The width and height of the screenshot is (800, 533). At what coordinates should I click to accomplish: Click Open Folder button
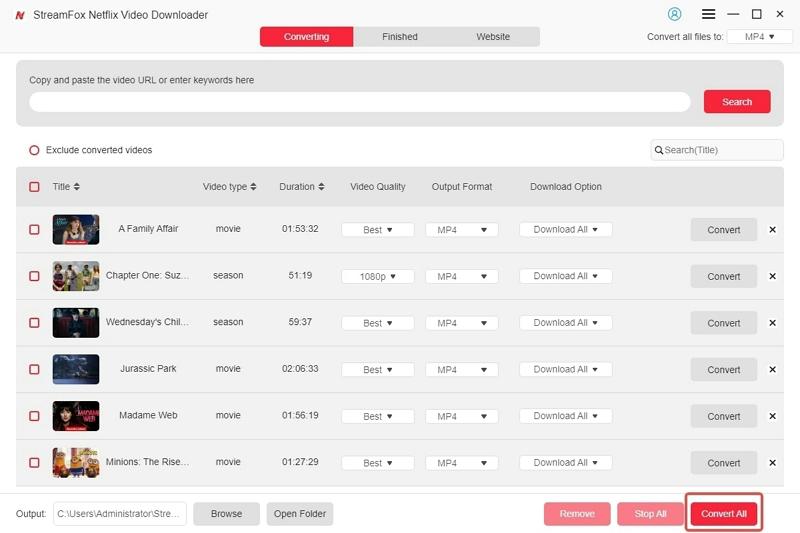pyautogui.click(x=299, y=514)
